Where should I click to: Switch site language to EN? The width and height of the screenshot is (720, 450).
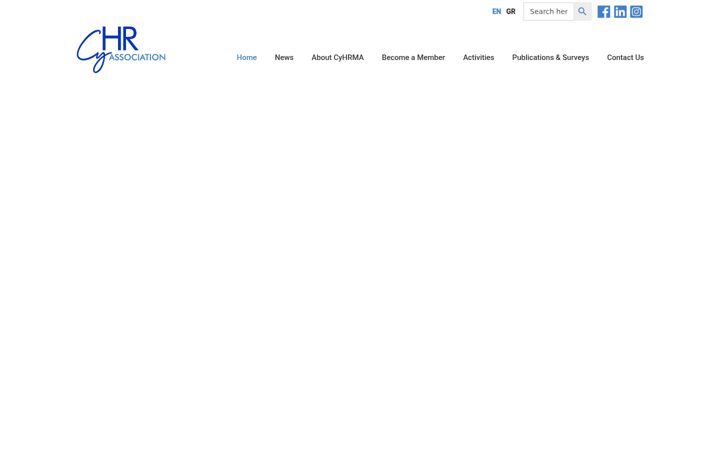coord(496,11)
